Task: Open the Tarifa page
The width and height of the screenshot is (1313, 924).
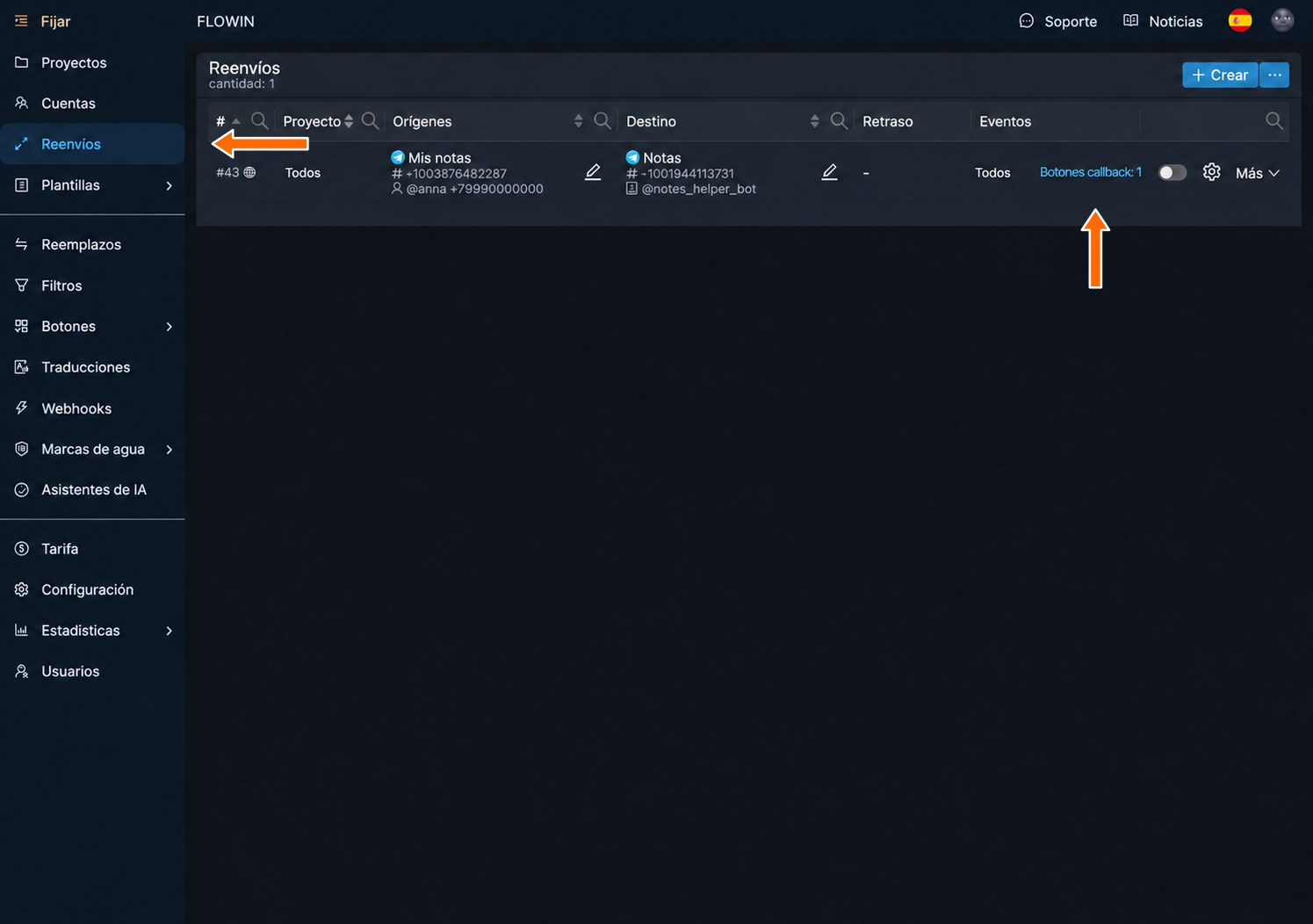Action: 92,549
